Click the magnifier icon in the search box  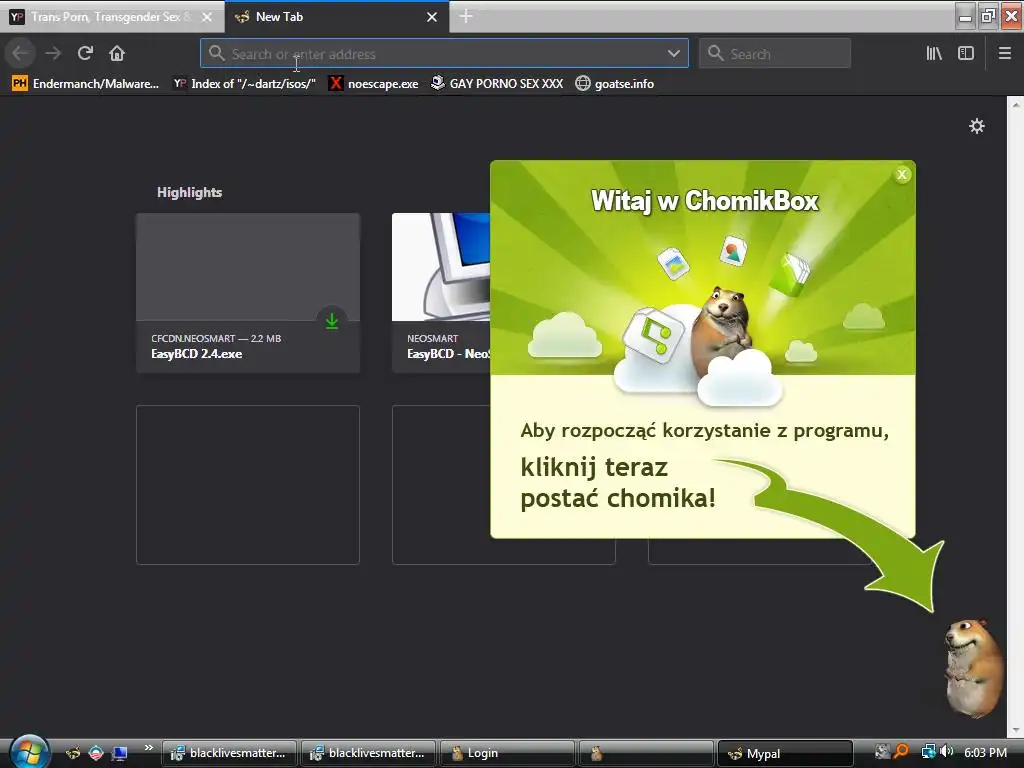click(716, 54)
